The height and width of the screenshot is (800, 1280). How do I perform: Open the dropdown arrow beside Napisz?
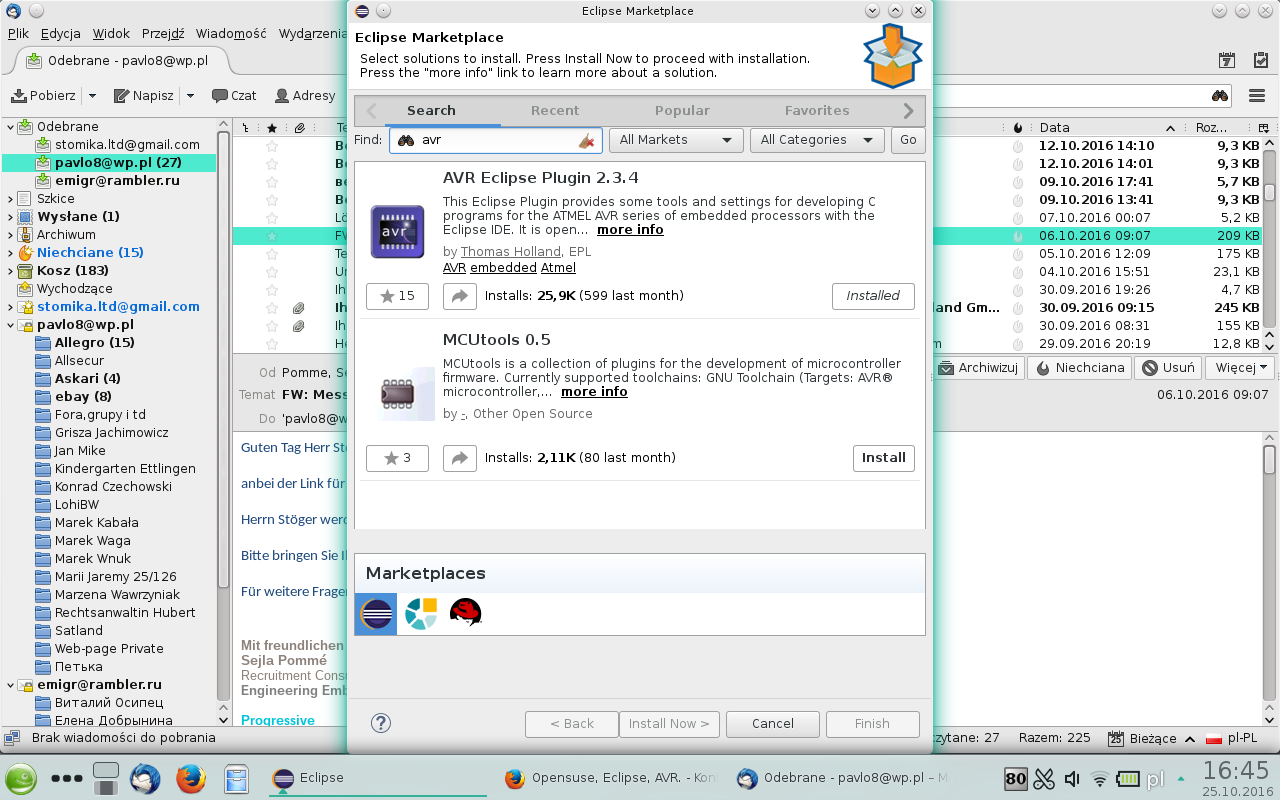point(190,96)
